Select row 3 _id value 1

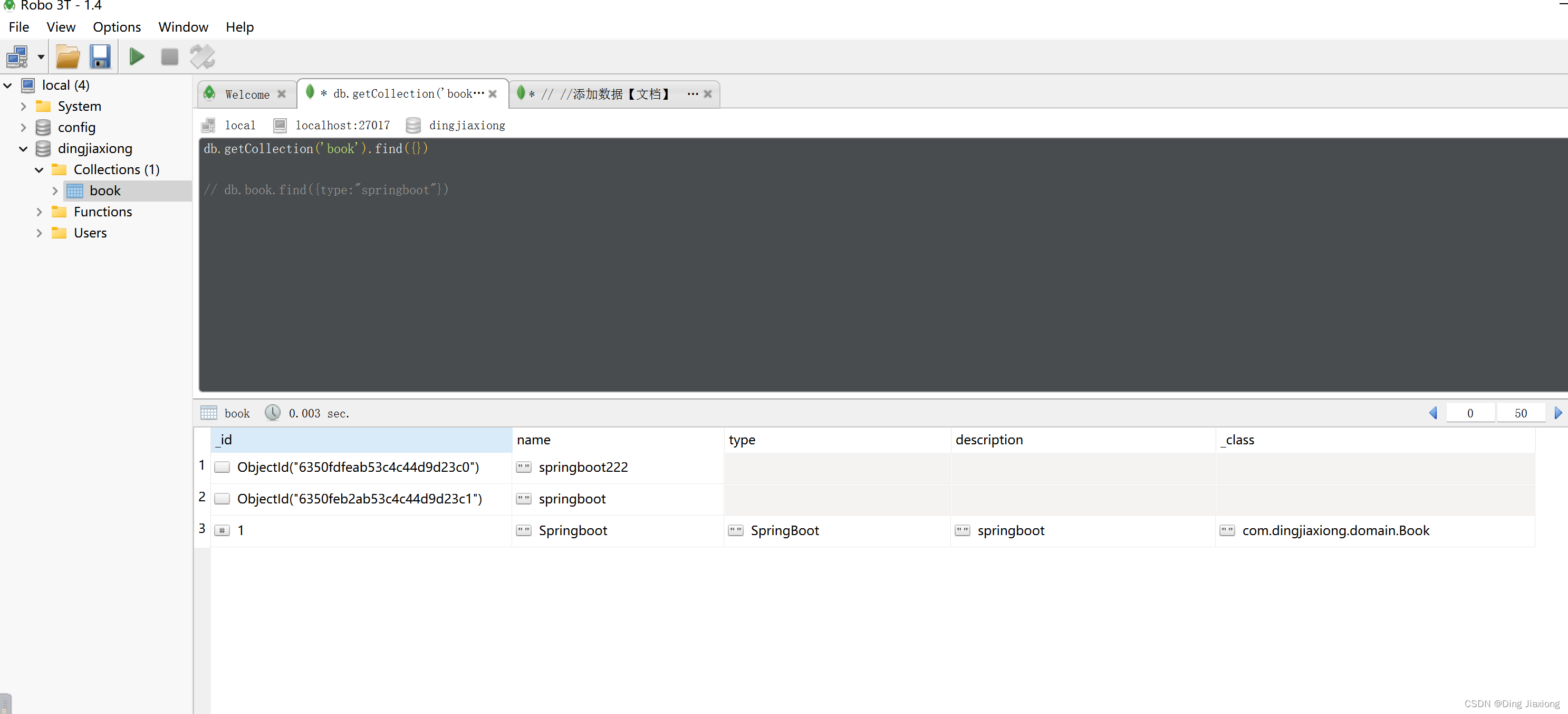362,531
